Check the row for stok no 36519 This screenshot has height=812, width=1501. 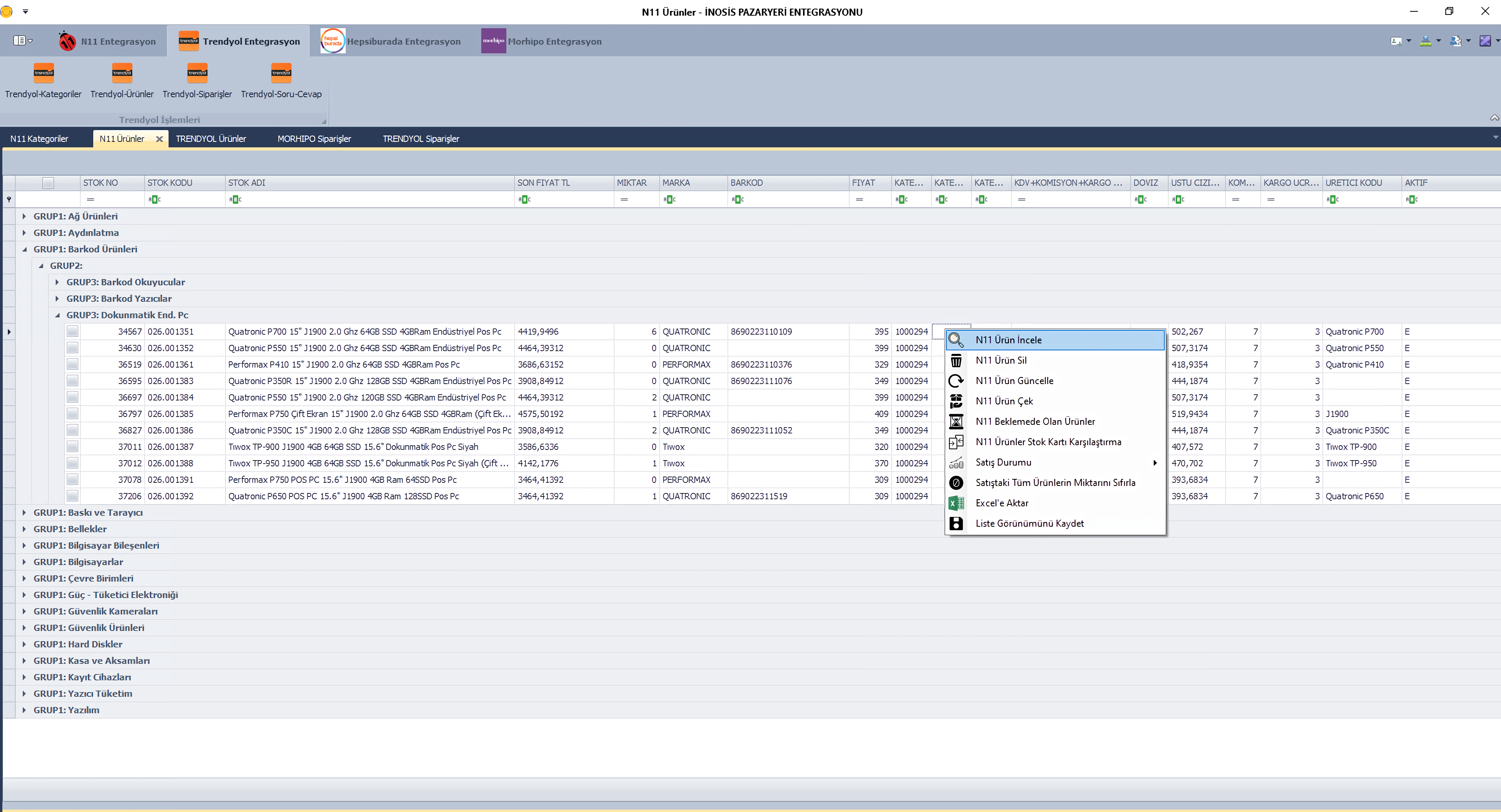point(72,364)
